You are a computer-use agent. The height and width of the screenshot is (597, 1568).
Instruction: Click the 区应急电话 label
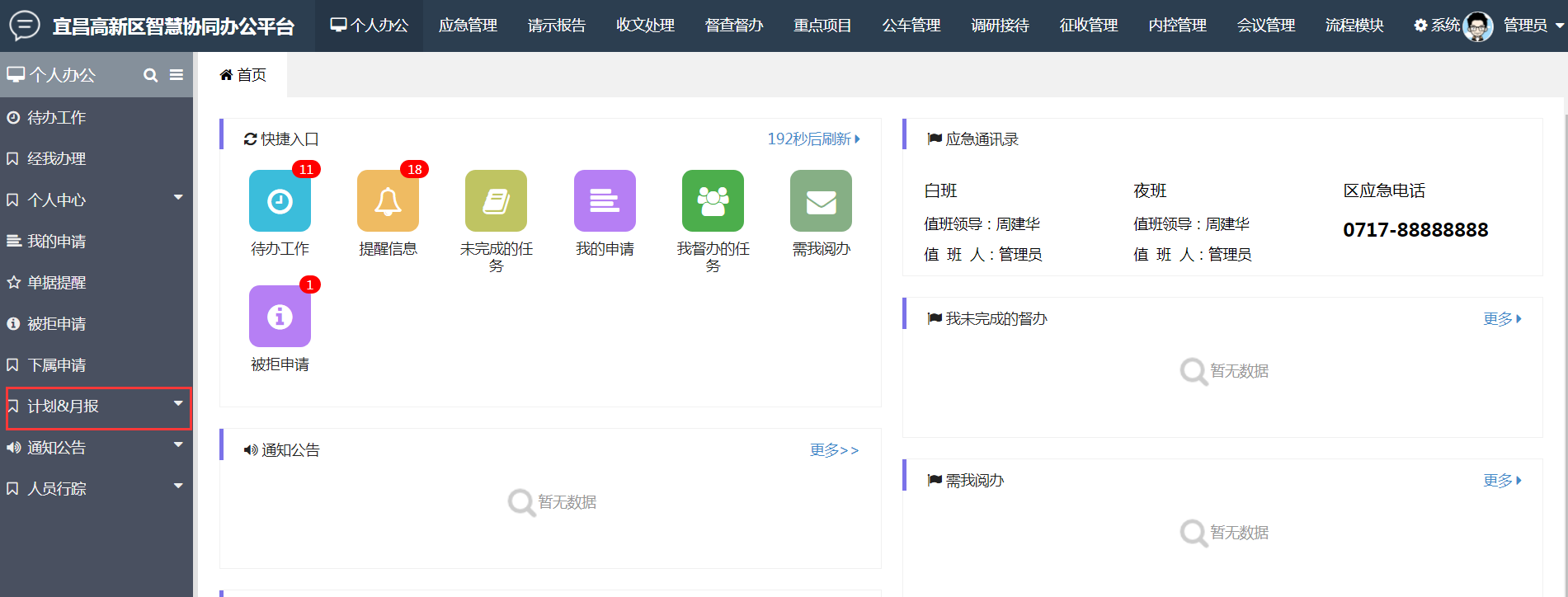pos(1384,190)
